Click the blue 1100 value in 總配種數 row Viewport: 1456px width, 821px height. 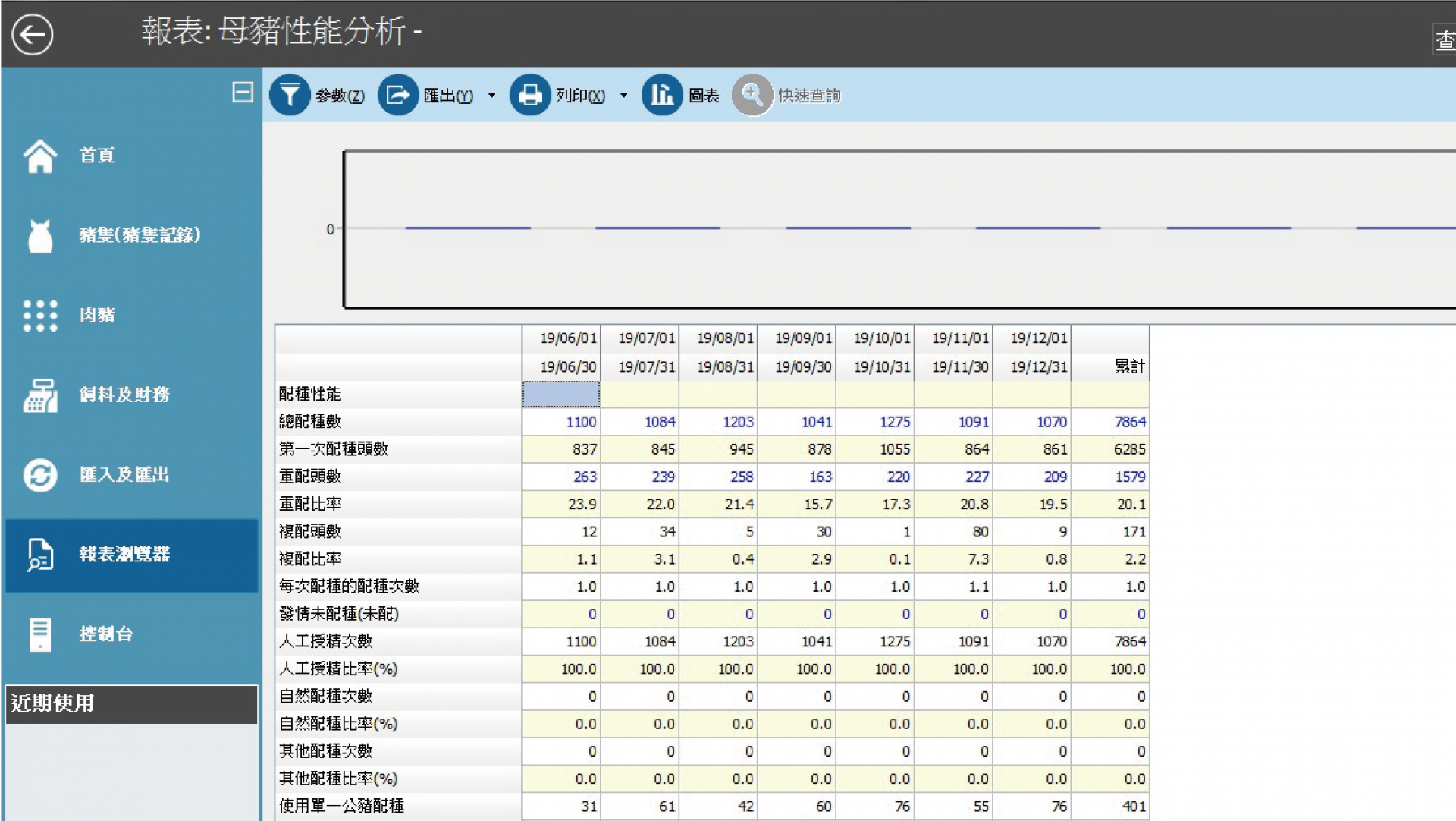[x=581, y=422]
